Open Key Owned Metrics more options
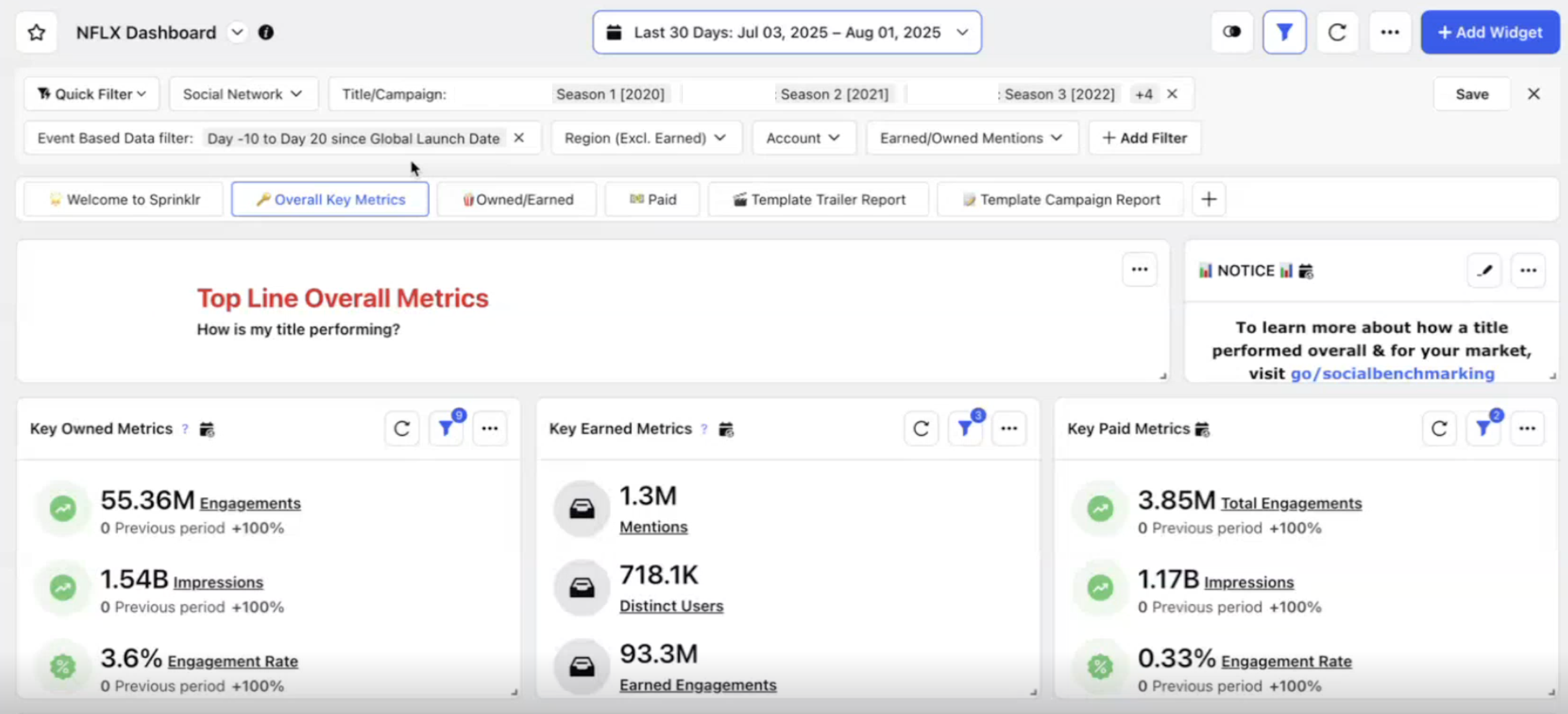Viewport: 1568px width, 714px height. pyautogui.click(x=490, y=429)
